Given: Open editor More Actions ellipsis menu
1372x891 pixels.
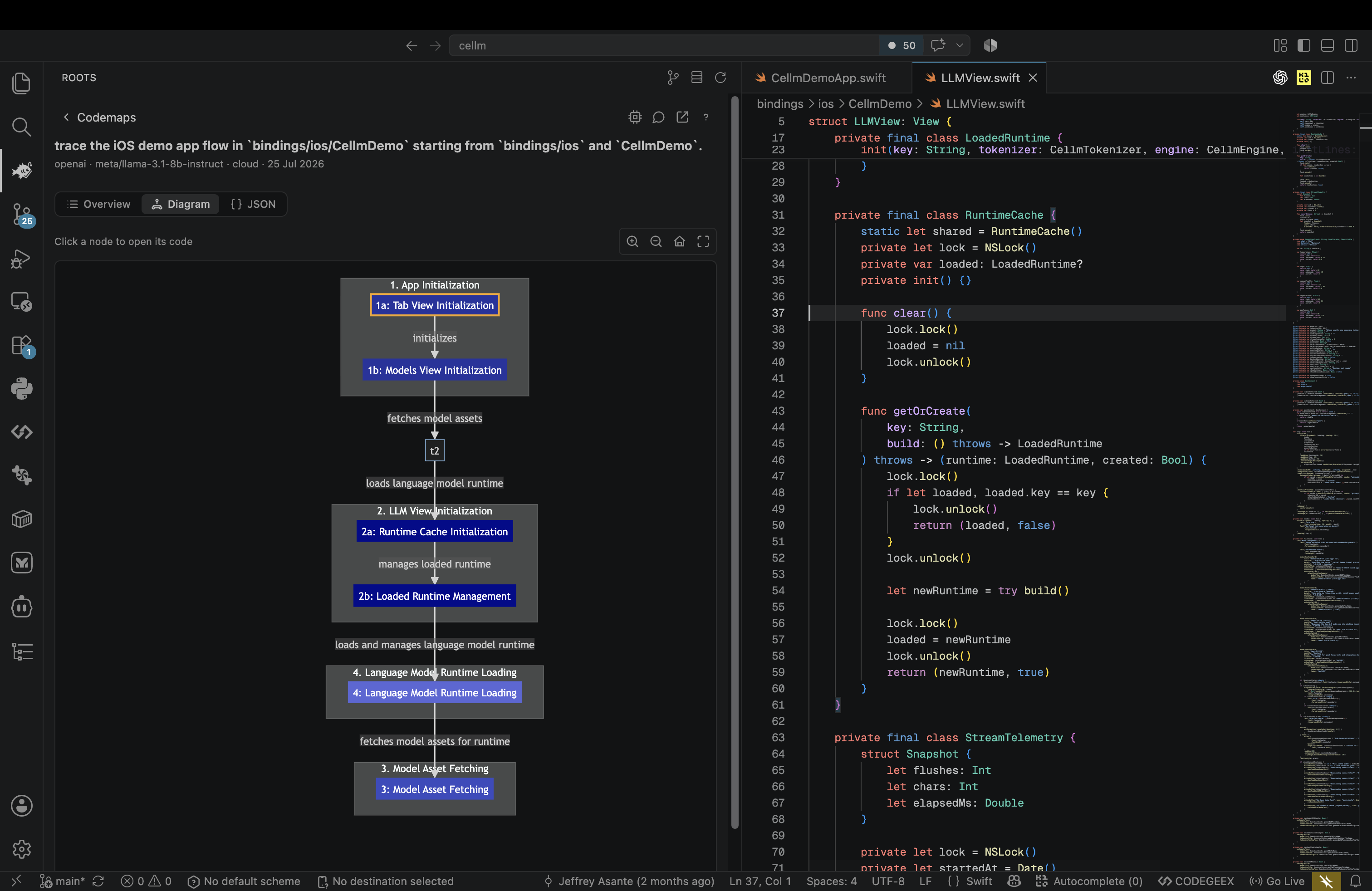Looking at the screenshot, I should [x=1351, y=77].
